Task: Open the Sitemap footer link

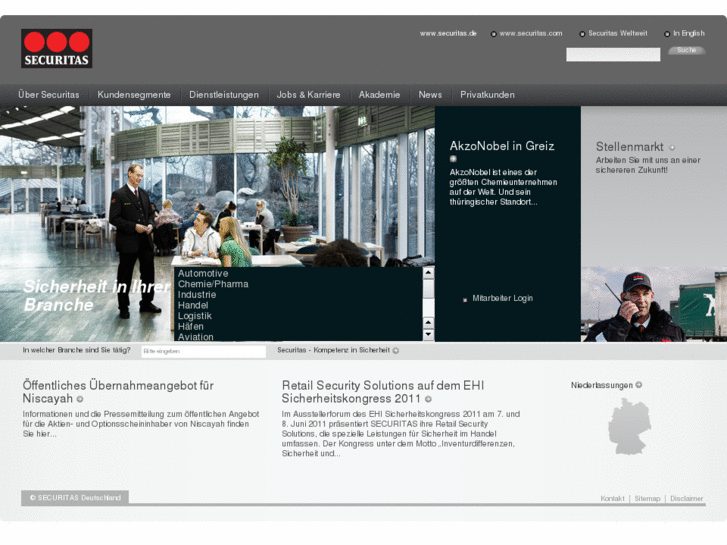Action: coord(647,499)
